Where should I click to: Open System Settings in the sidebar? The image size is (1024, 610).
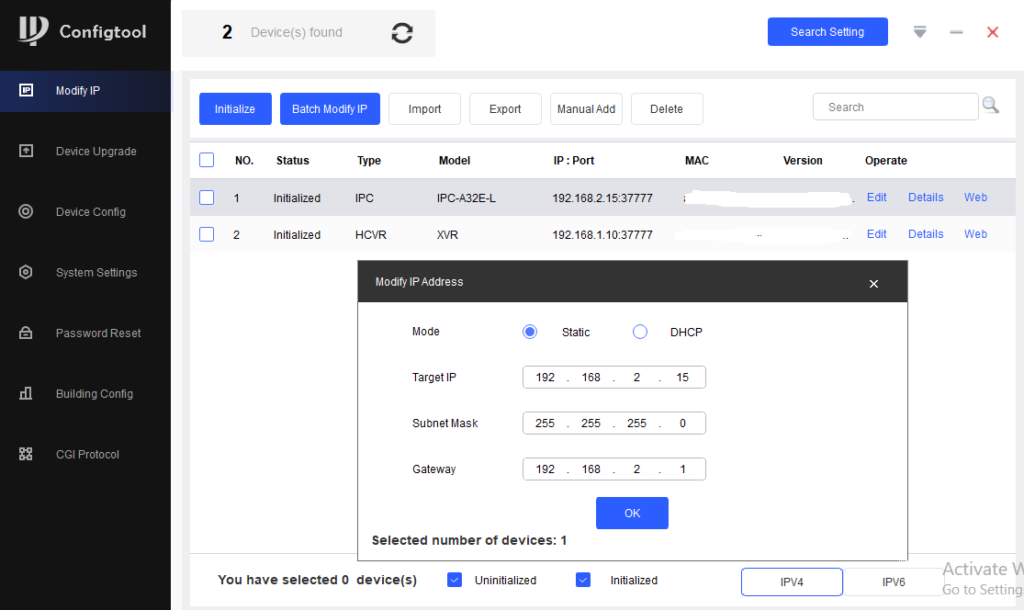96,272
